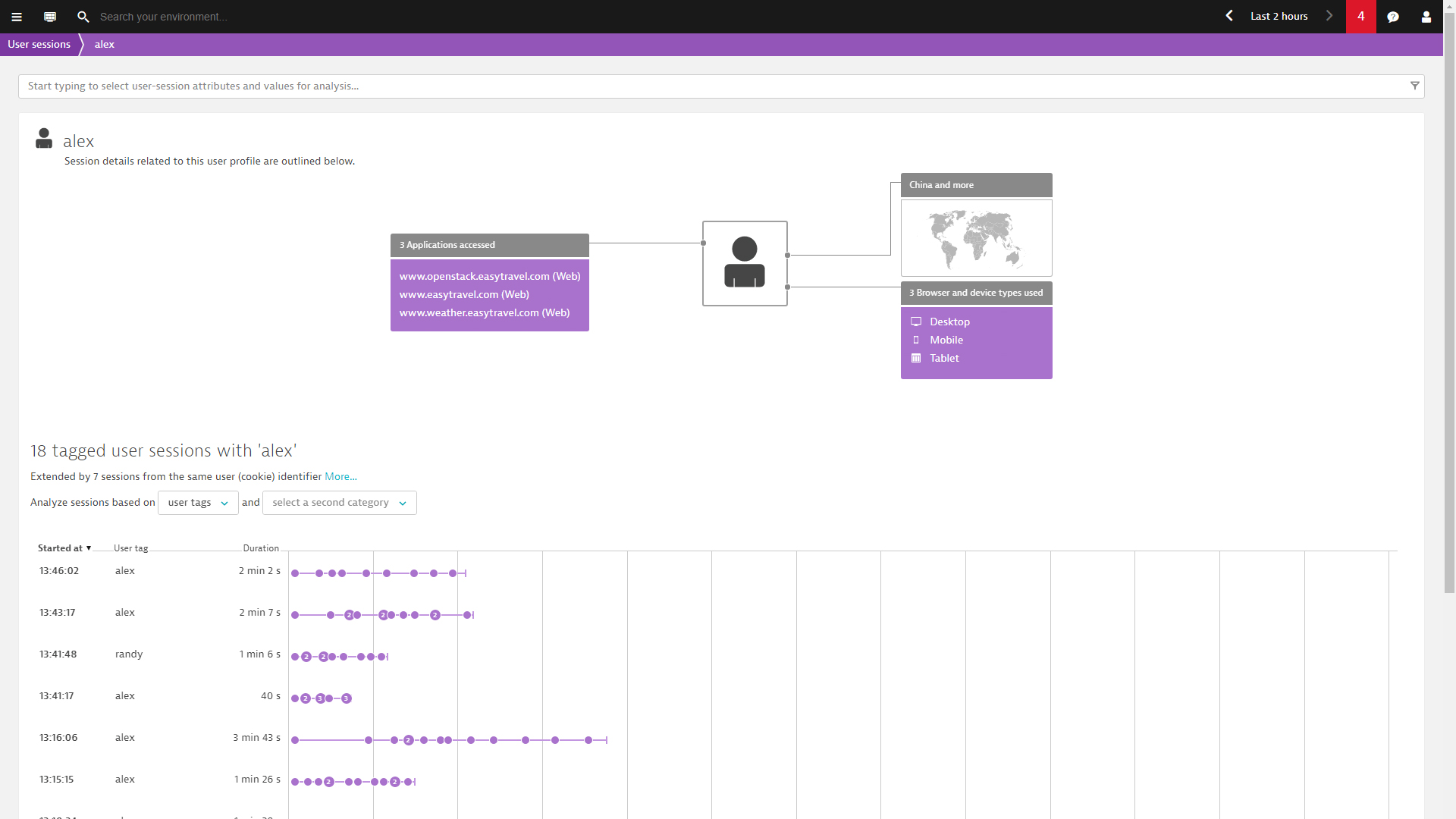Open session started at 13:46:02
The height and width of the screenshot is (819, 1456).
click(59, 570)
